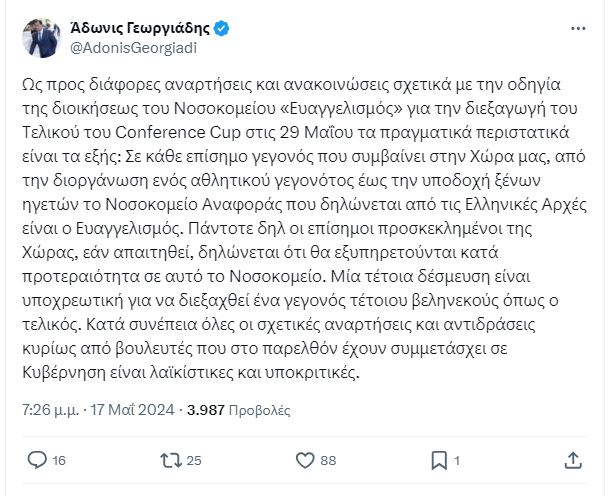Click the share upload arrow icon
611x496 pixels.
tap(572, 459)
